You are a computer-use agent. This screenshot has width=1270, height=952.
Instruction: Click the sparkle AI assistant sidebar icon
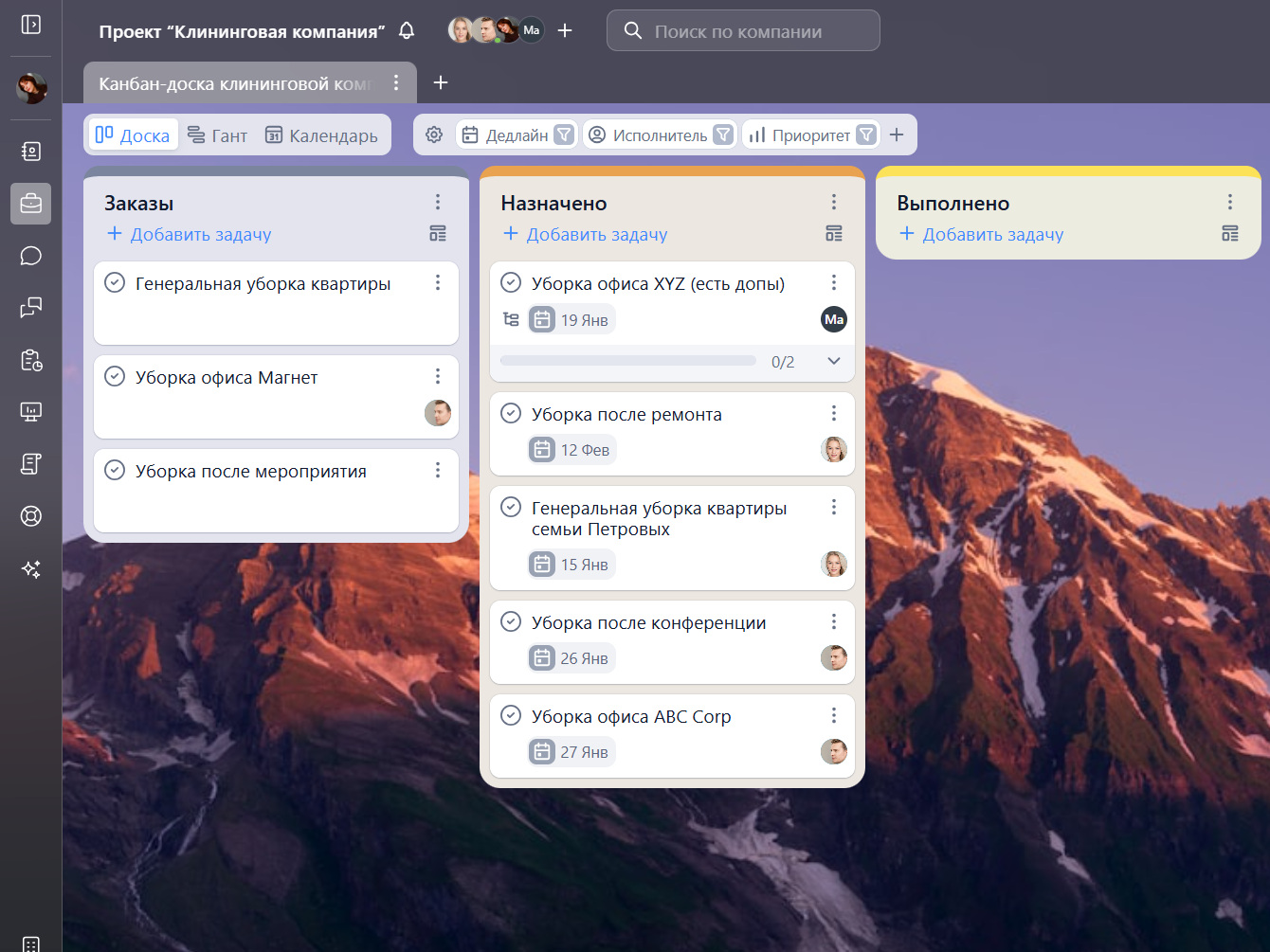tap(31, 568)
